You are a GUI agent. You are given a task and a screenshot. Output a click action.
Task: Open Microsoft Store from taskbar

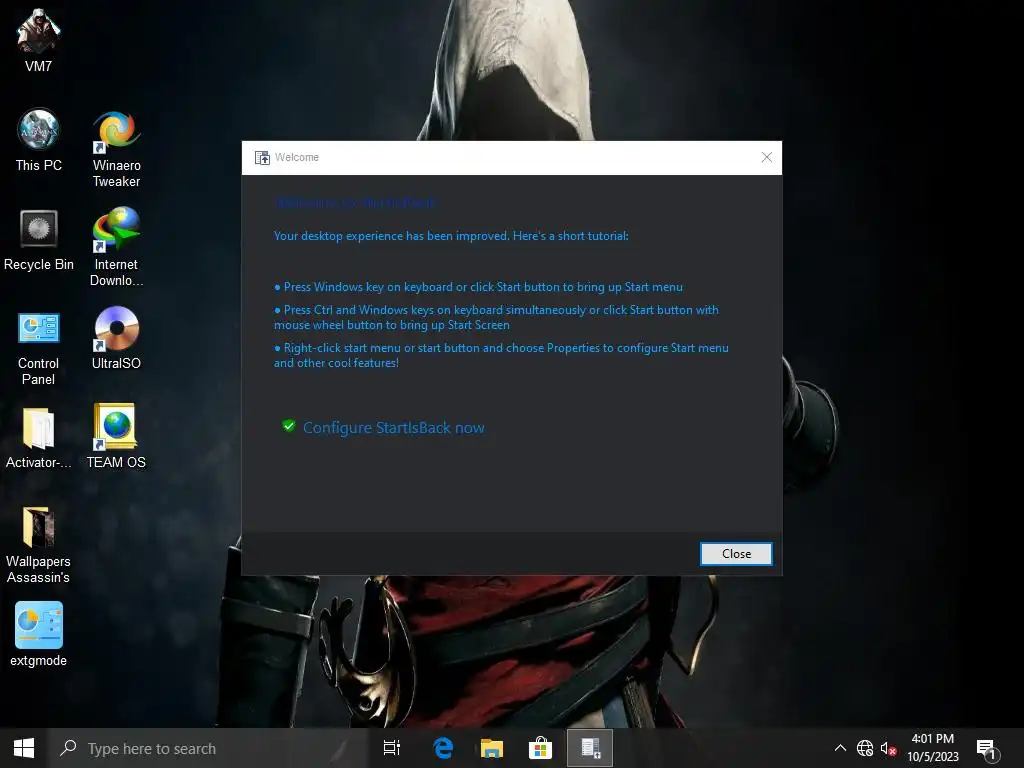pyautogui.click(x=541, y=748)
